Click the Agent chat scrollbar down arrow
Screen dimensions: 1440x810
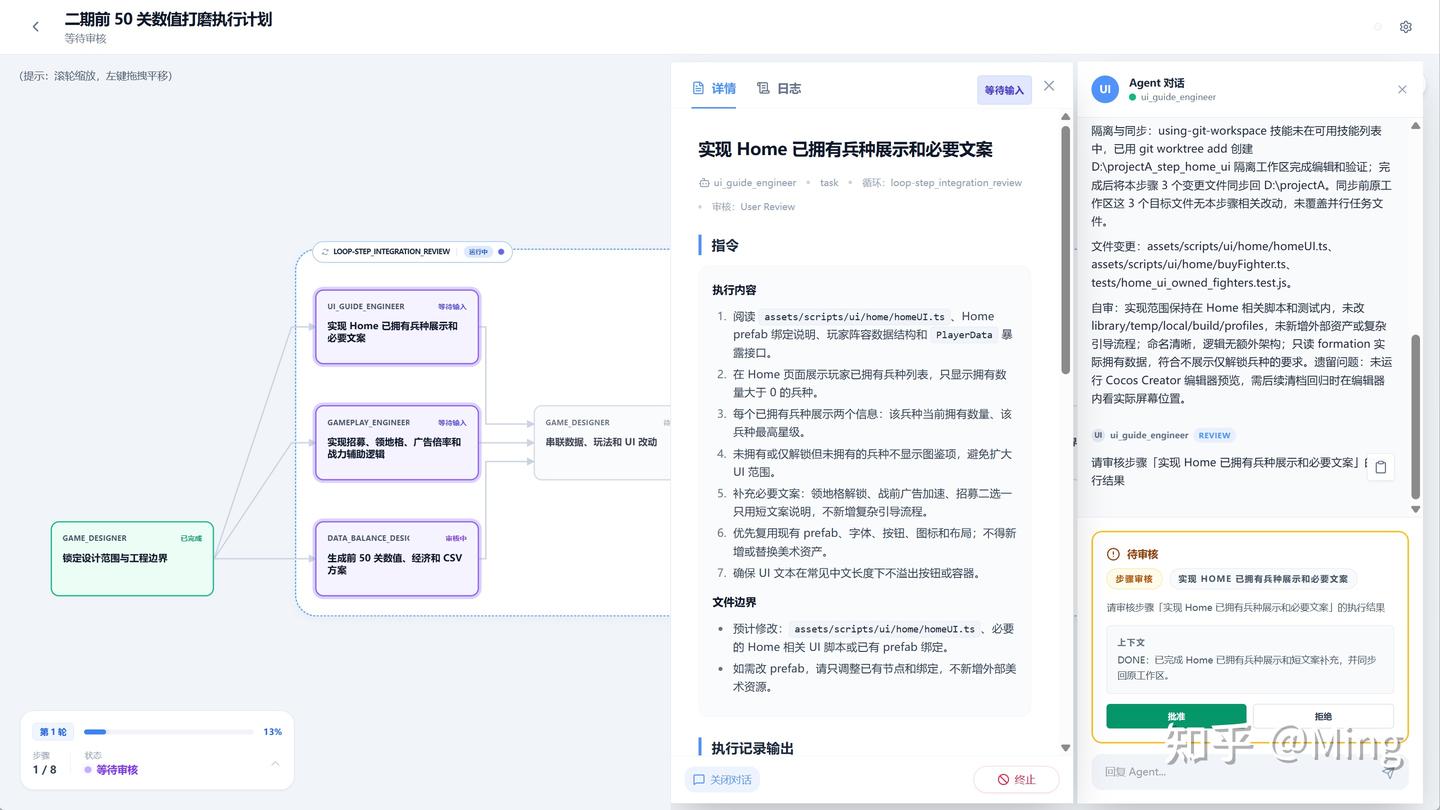(1415, 510)
